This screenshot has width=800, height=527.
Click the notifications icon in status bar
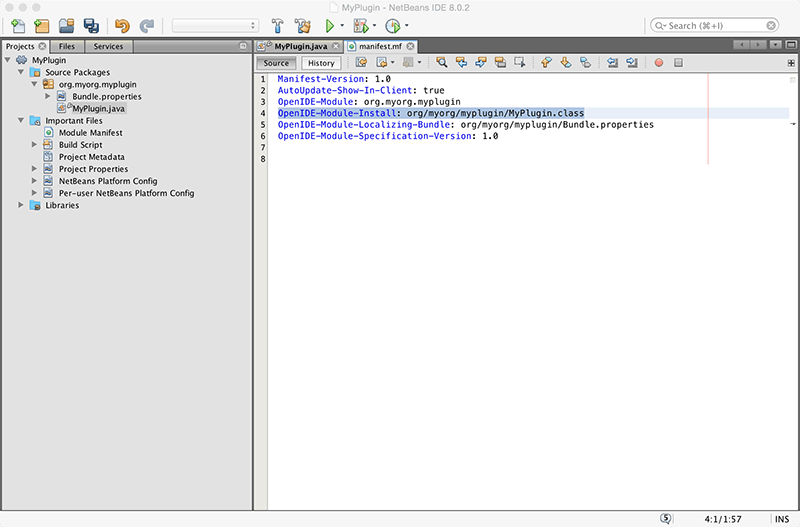tap(665, 519)
